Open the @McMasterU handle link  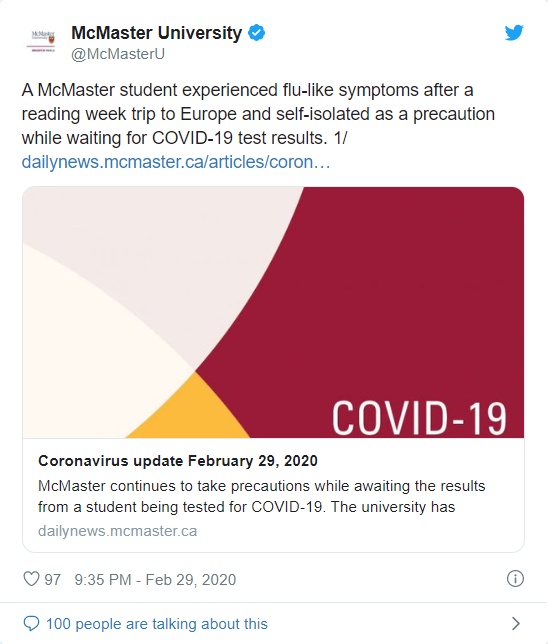click(x=118, y=54)
